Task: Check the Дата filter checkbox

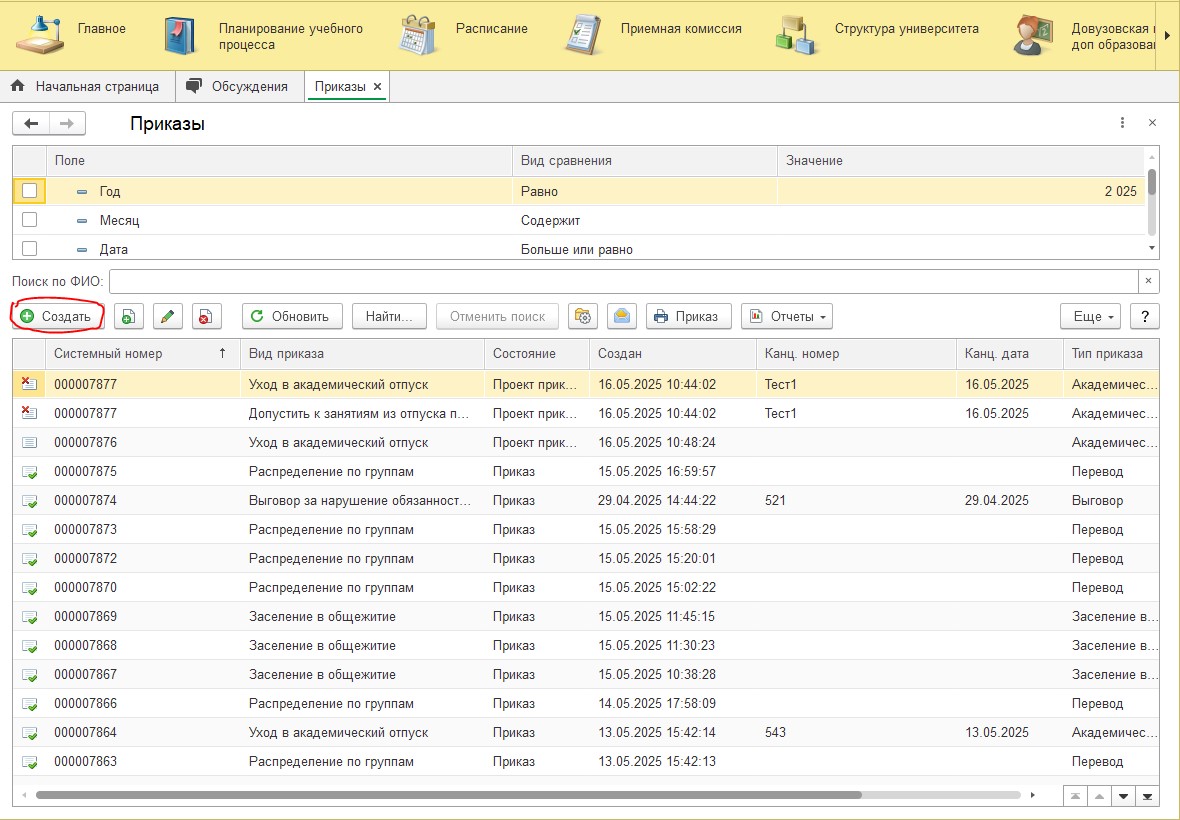Action: 29,248
